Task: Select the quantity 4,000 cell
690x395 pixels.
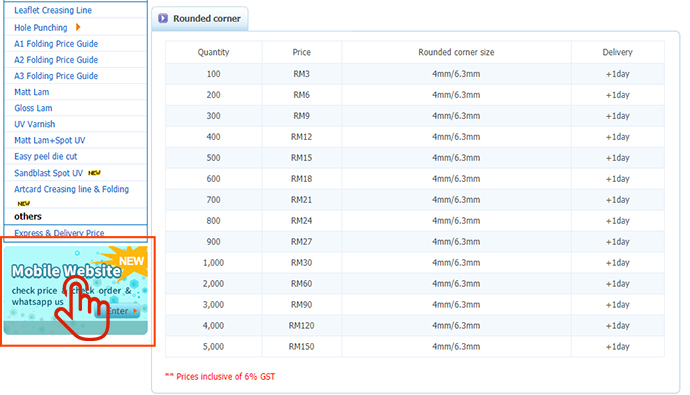Action: point(213,326)
